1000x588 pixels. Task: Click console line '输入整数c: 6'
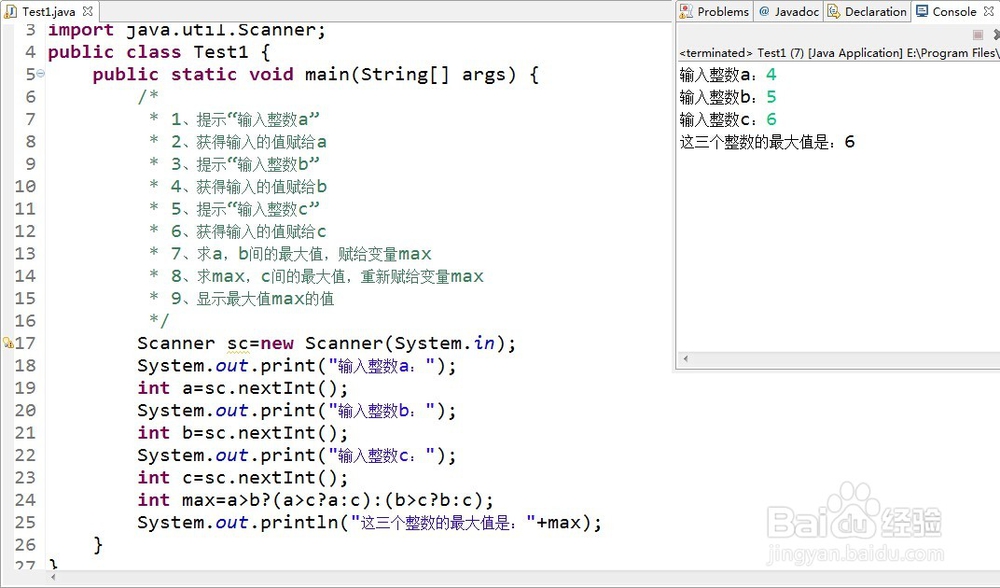click(x=728, y=119)
